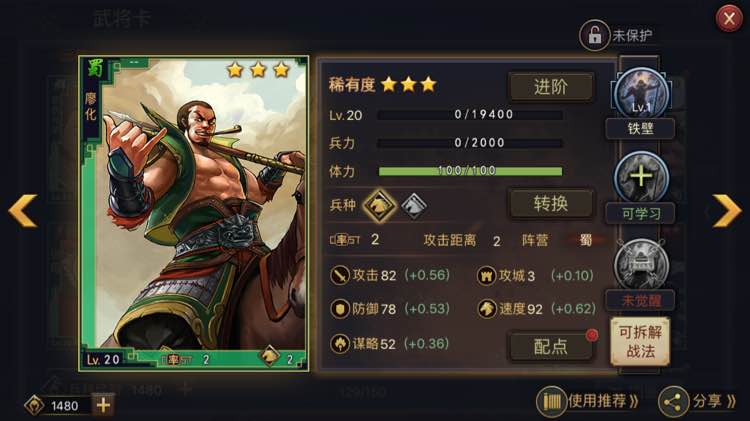This screenshot has width=750, height=421.
Task: Toggle the 未保护 lock protection icon
Action: (594, 35)
